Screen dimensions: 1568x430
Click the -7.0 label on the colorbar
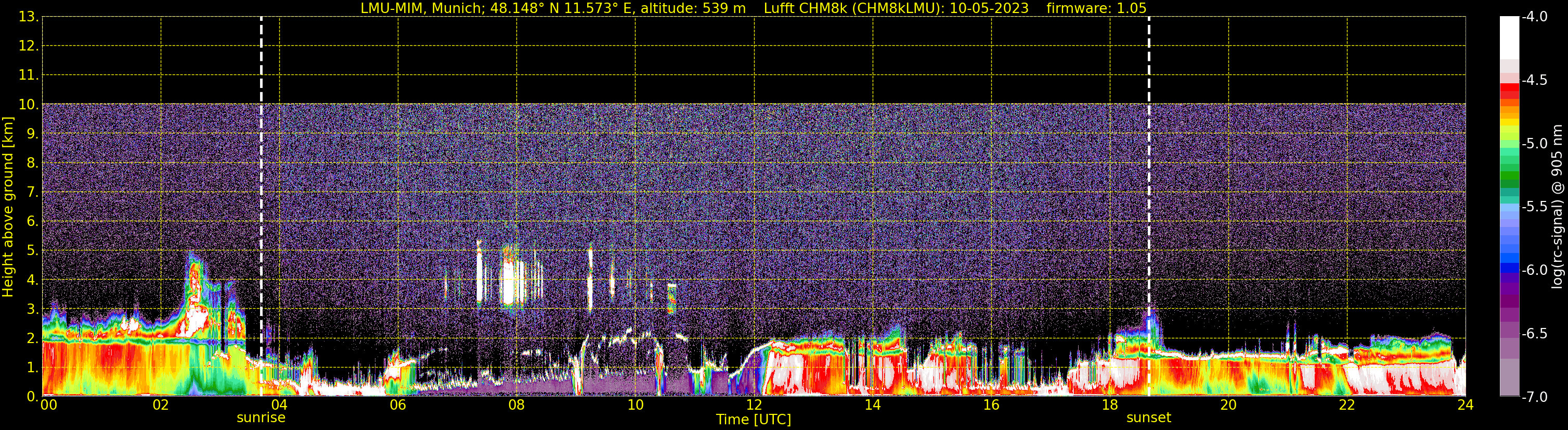[1534, 397]
